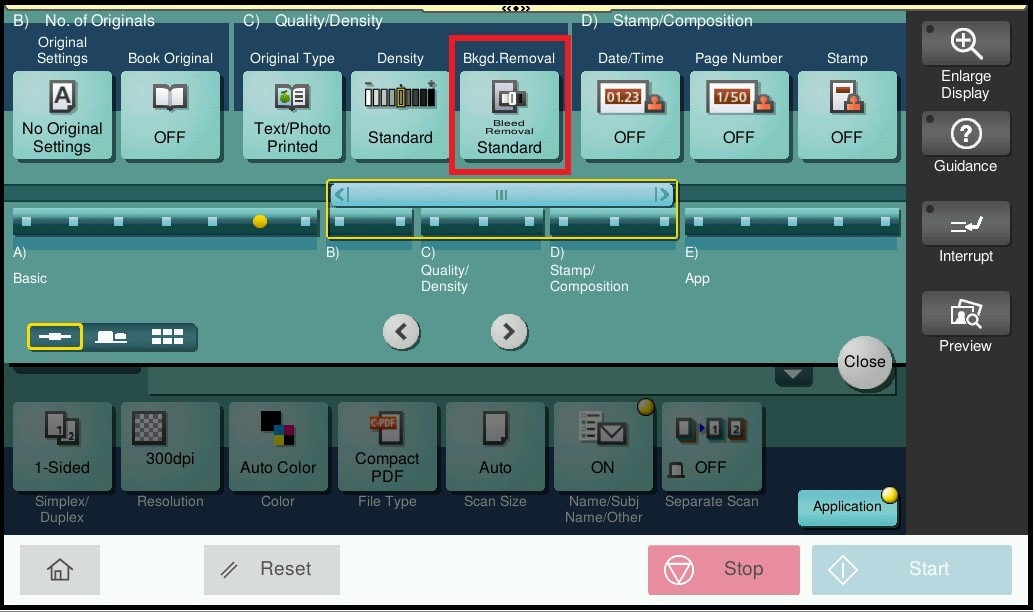The image size is (1033, 613).
Task: Expand the down arrow dropdown
Action: click(x=794, y=375)
